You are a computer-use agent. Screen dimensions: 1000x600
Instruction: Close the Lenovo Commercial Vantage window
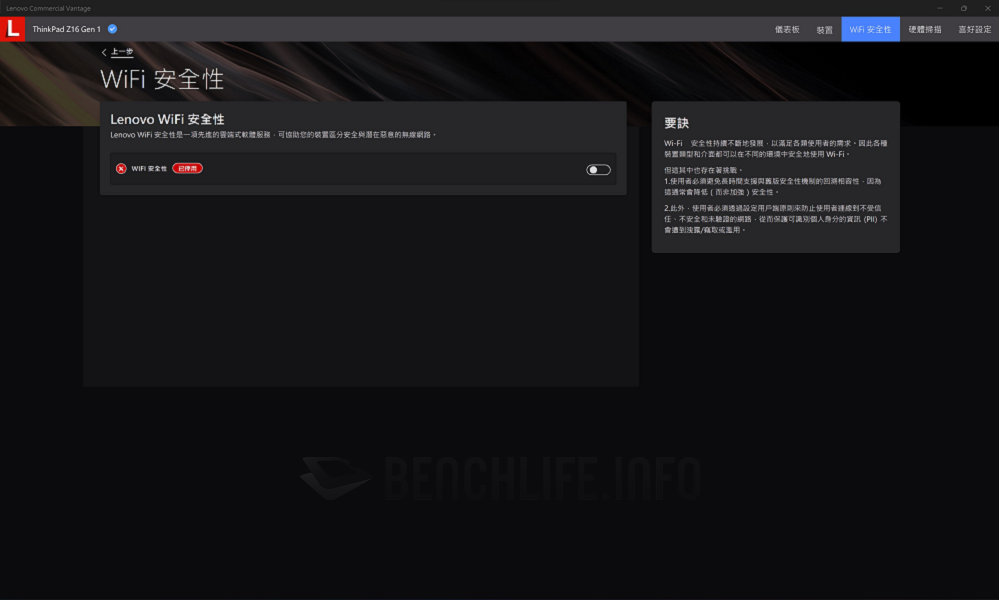tap(986, 8)
